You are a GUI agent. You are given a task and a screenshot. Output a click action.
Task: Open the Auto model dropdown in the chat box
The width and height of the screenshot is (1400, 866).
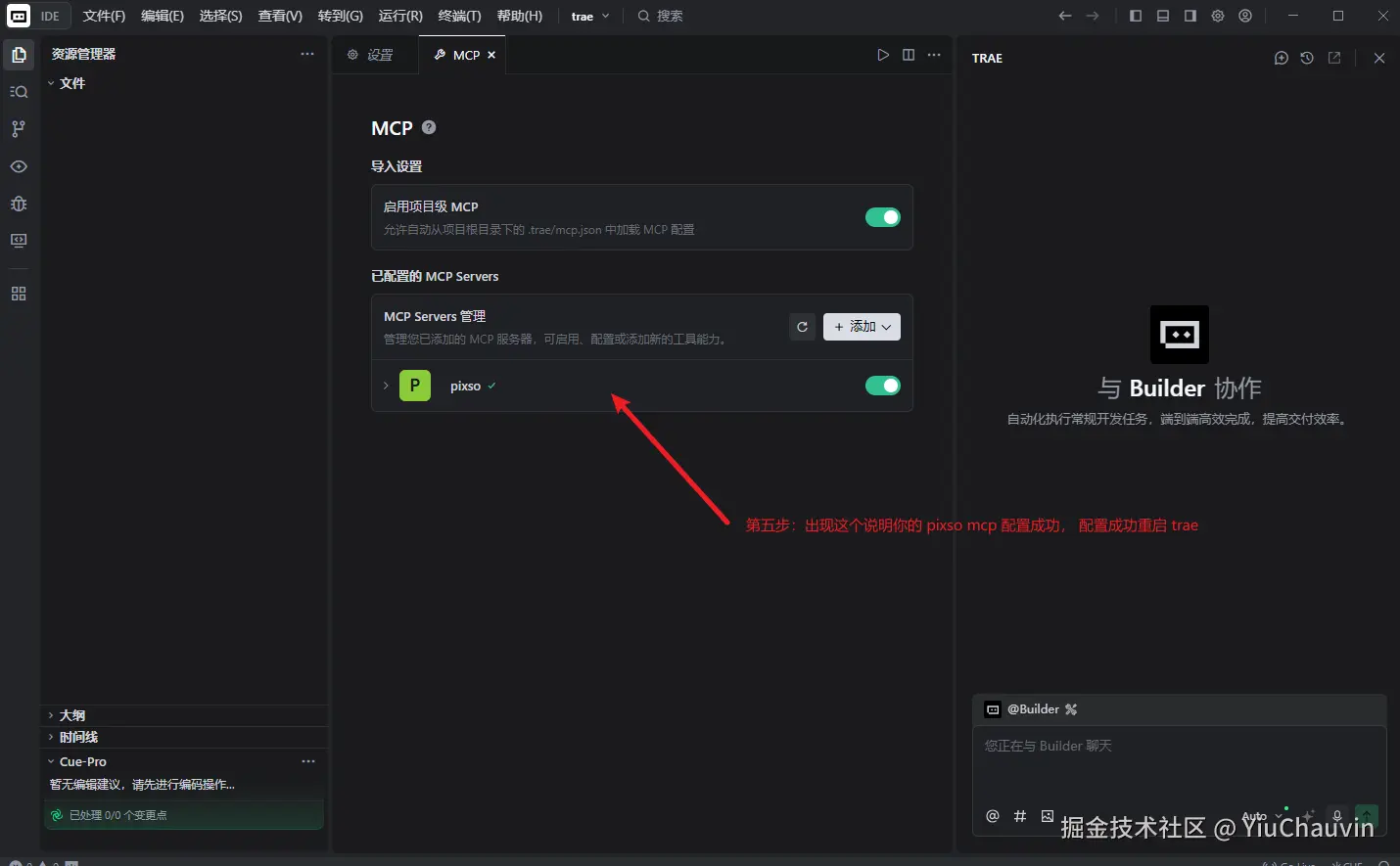(1262, 816)
